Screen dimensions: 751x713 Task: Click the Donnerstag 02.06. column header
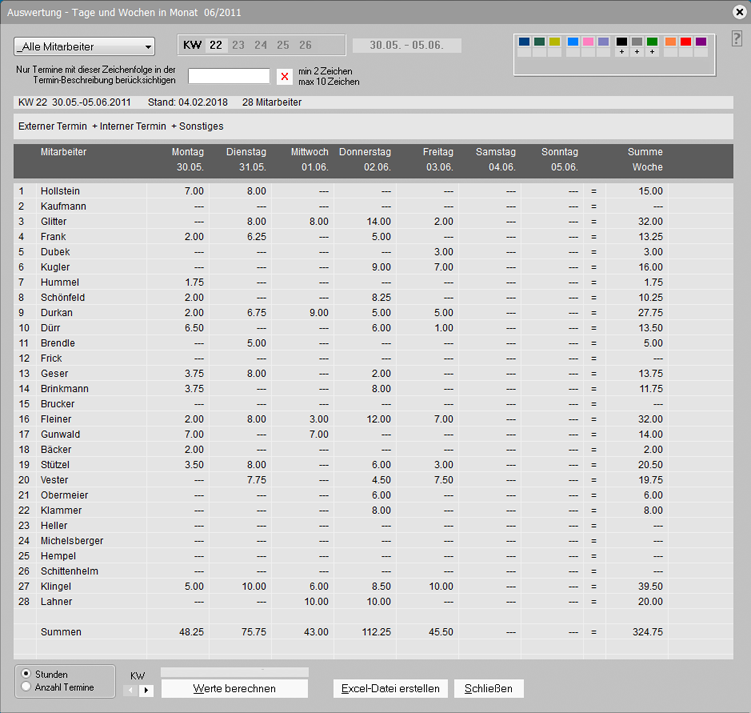[365, 159]
